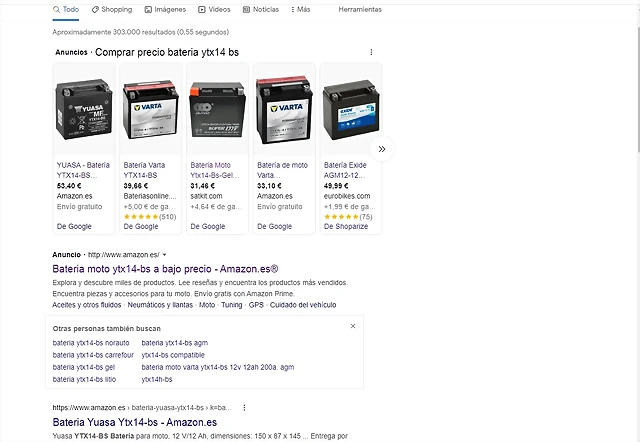Screen dimensions: 640x442
Task: Switch to the Shopping tab
Action: coord(112,9)
